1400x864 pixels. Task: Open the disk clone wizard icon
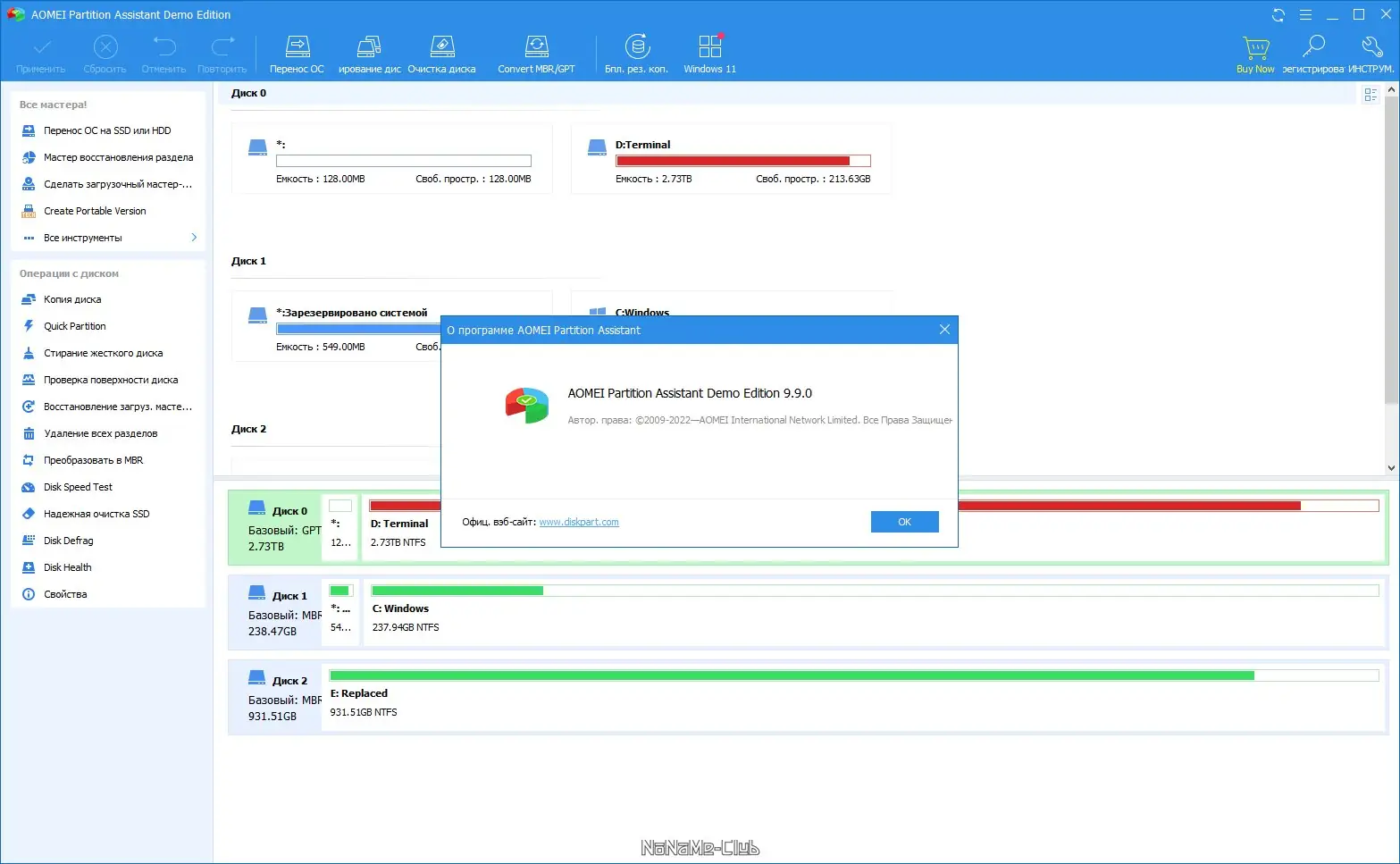(x=369, y=47)
